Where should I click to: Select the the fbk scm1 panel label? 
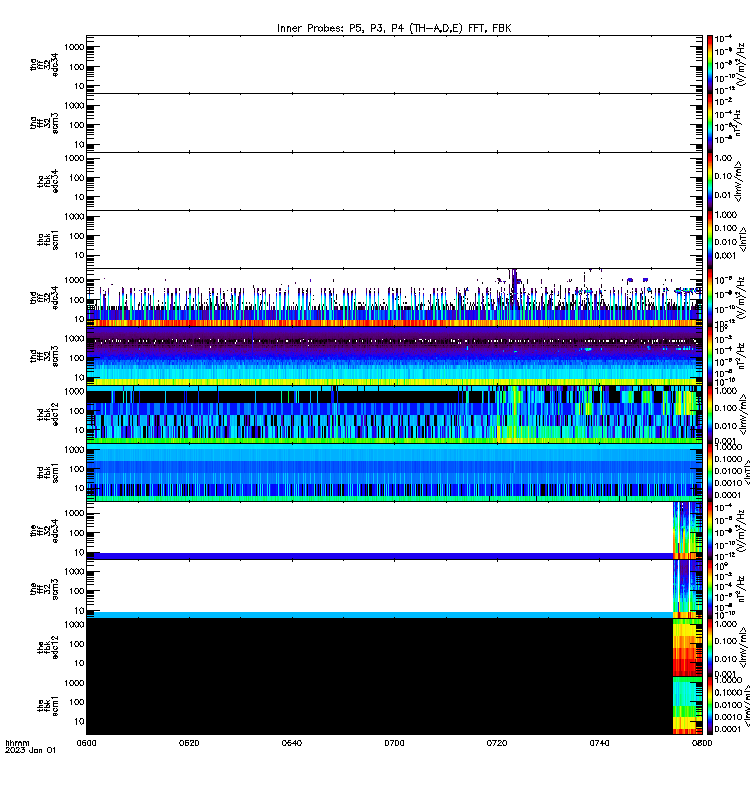click(x=48, y=706)
